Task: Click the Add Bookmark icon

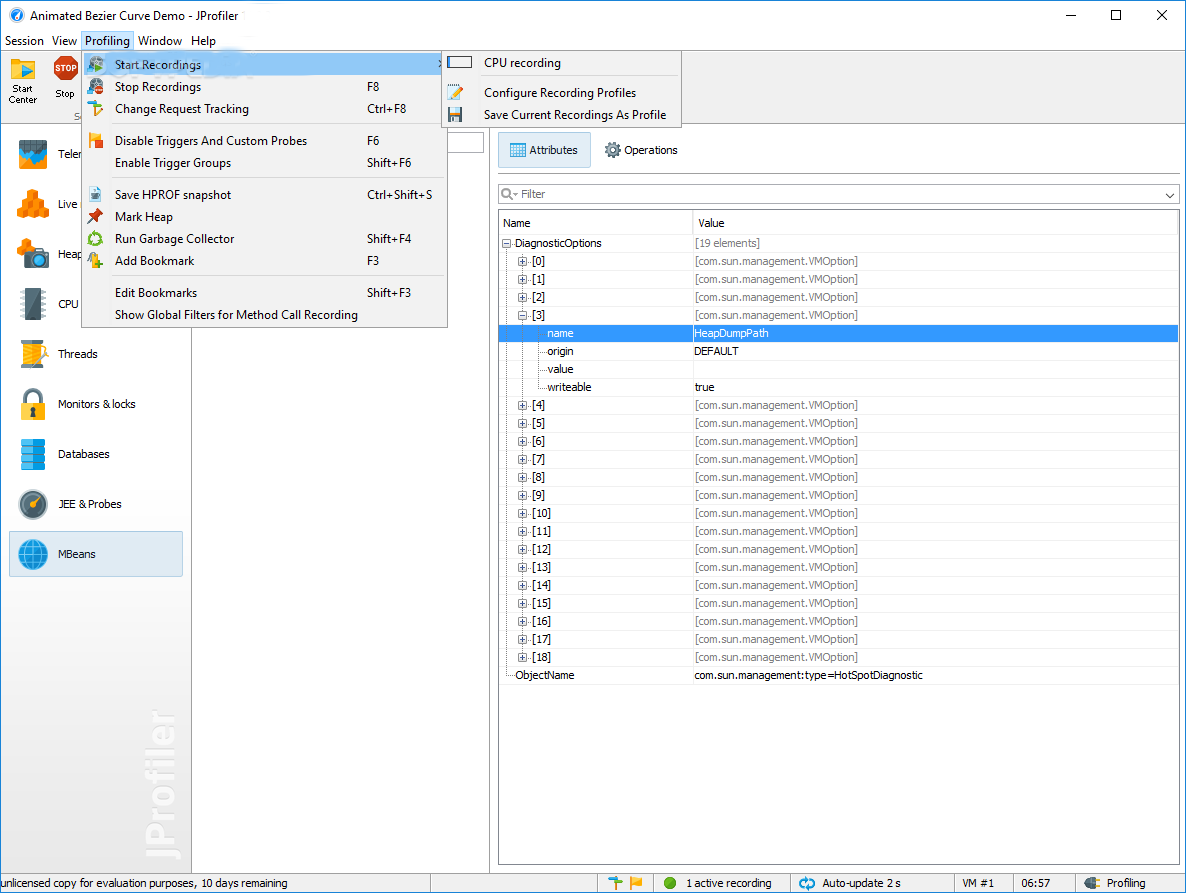Action: (95, 260)
